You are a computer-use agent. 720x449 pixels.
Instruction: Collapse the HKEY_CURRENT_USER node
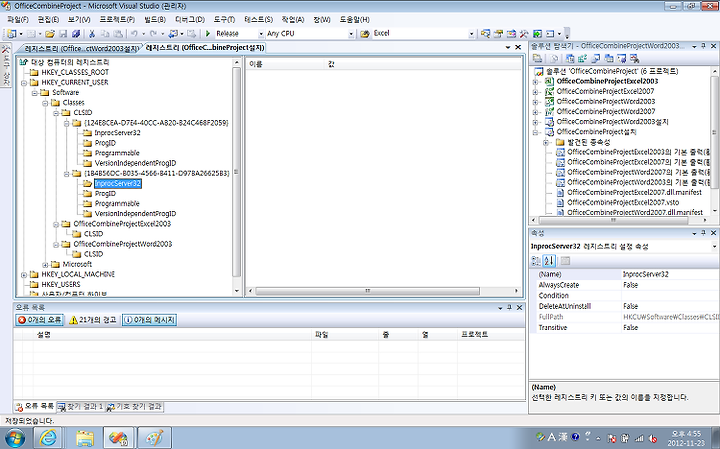(x=24, y=83)
